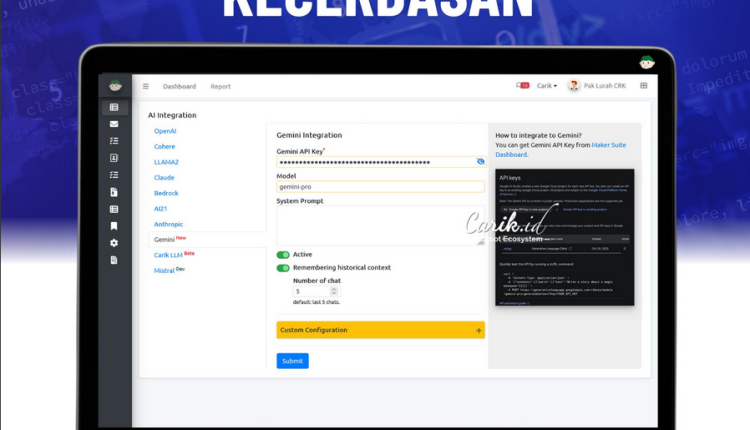Open Pak Lurah CRK user menu
This screenshot has width=750, height=430.
[x=600, y=86]
